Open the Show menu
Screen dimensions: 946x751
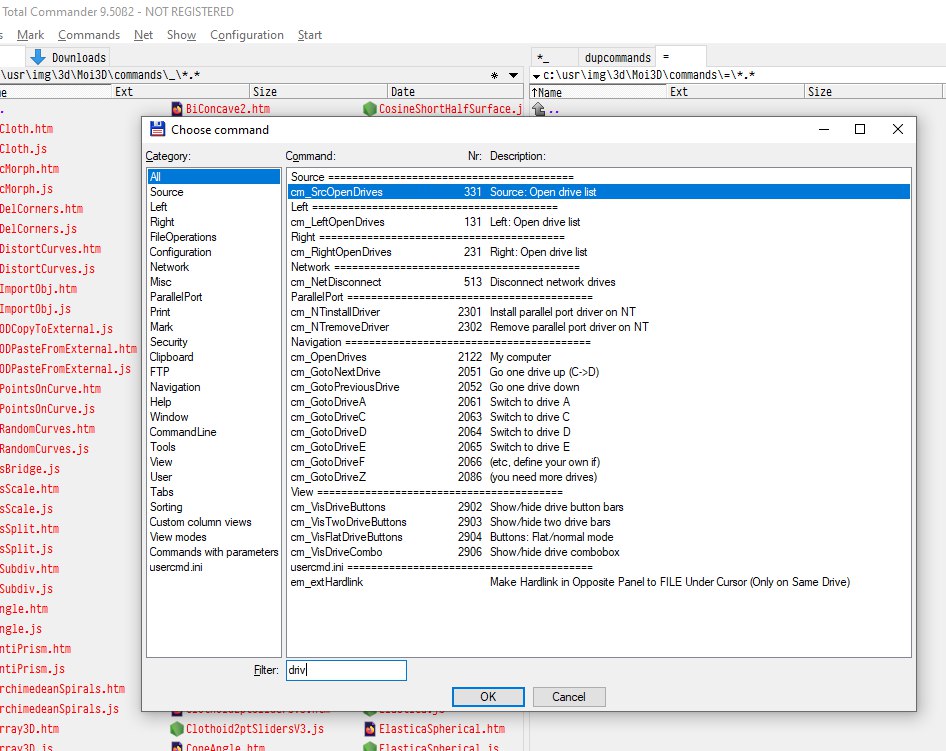click(x=182, y=35)
